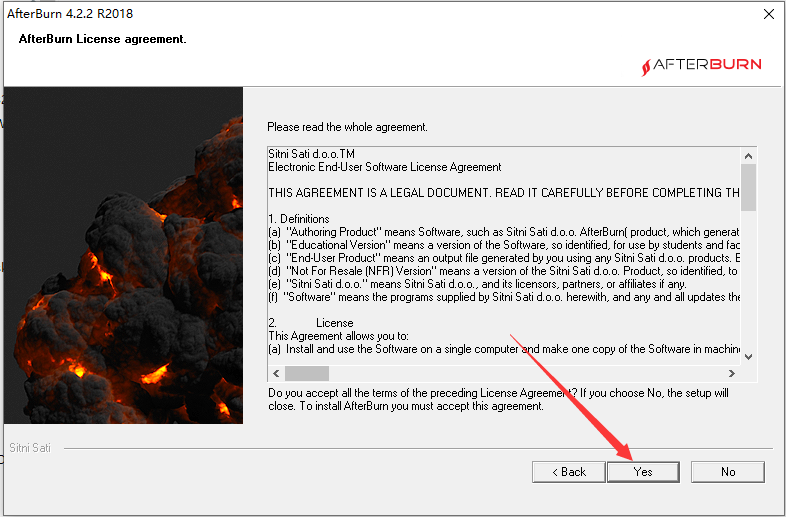The image size is (786, 517).
Task: Close the AfterBurn installer window
Action: pos(768,14)
